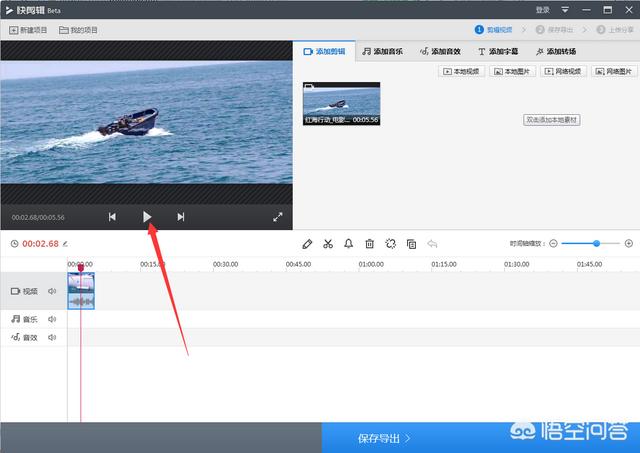This screenshot has width=640, height=453.
Task: Click the 01:30.00 ruler mark
Action: click(x=517, y=264)
